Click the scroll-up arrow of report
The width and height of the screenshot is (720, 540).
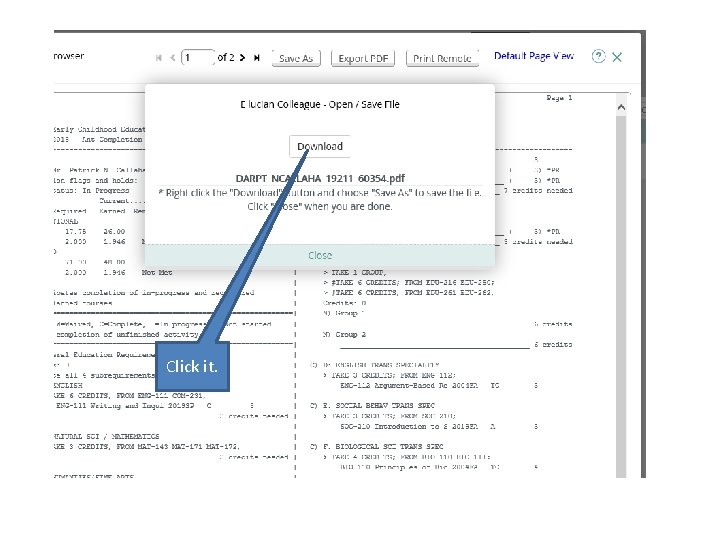(x=621, y=107)
